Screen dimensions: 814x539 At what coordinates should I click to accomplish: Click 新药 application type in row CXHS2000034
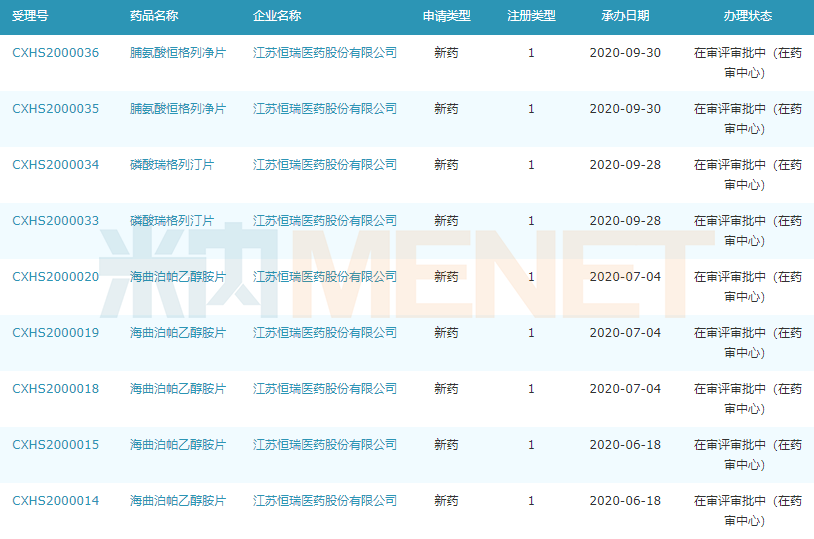[446, 165]
